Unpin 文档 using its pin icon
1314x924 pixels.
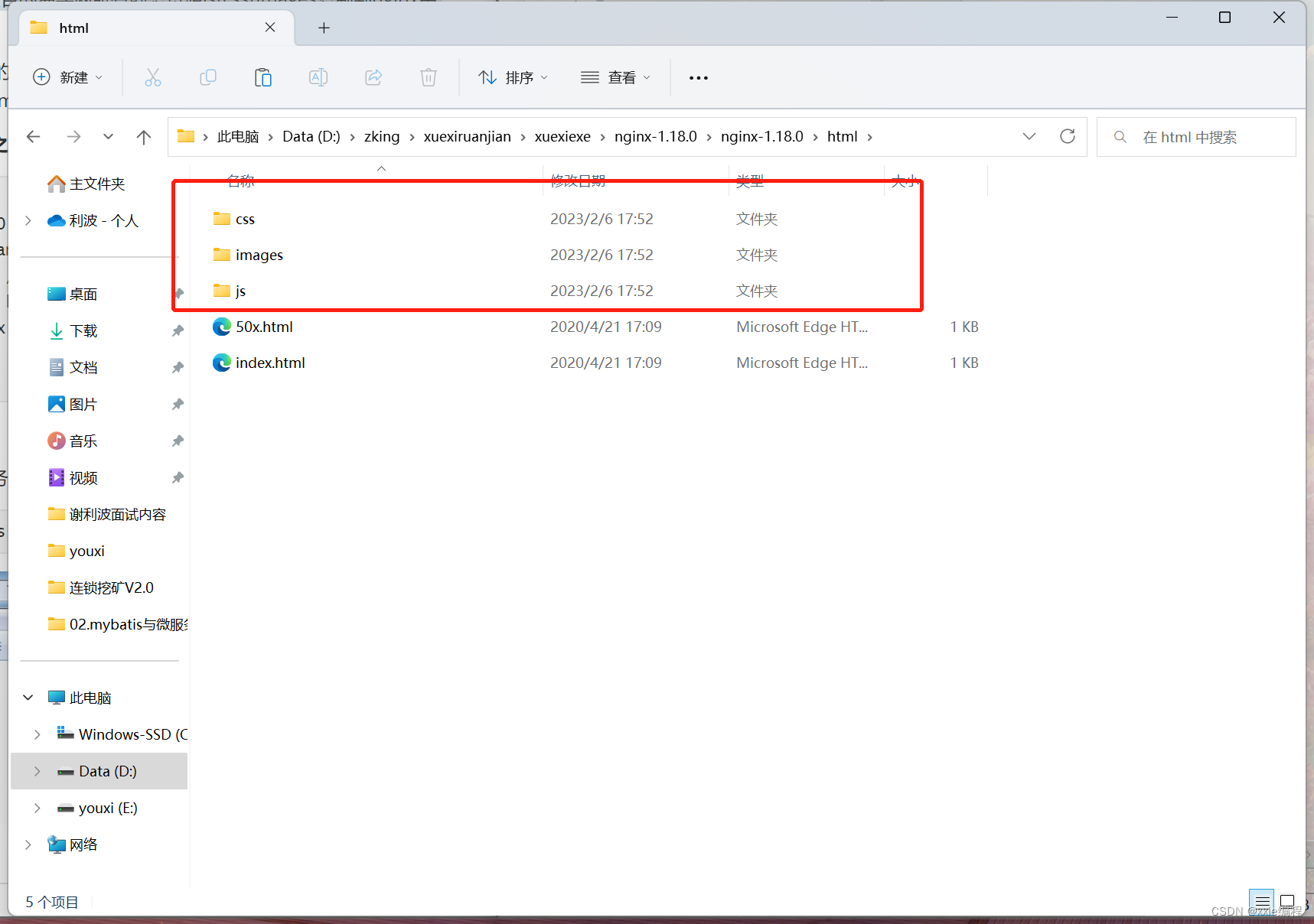pyautogui.click(x=178, y=367)
